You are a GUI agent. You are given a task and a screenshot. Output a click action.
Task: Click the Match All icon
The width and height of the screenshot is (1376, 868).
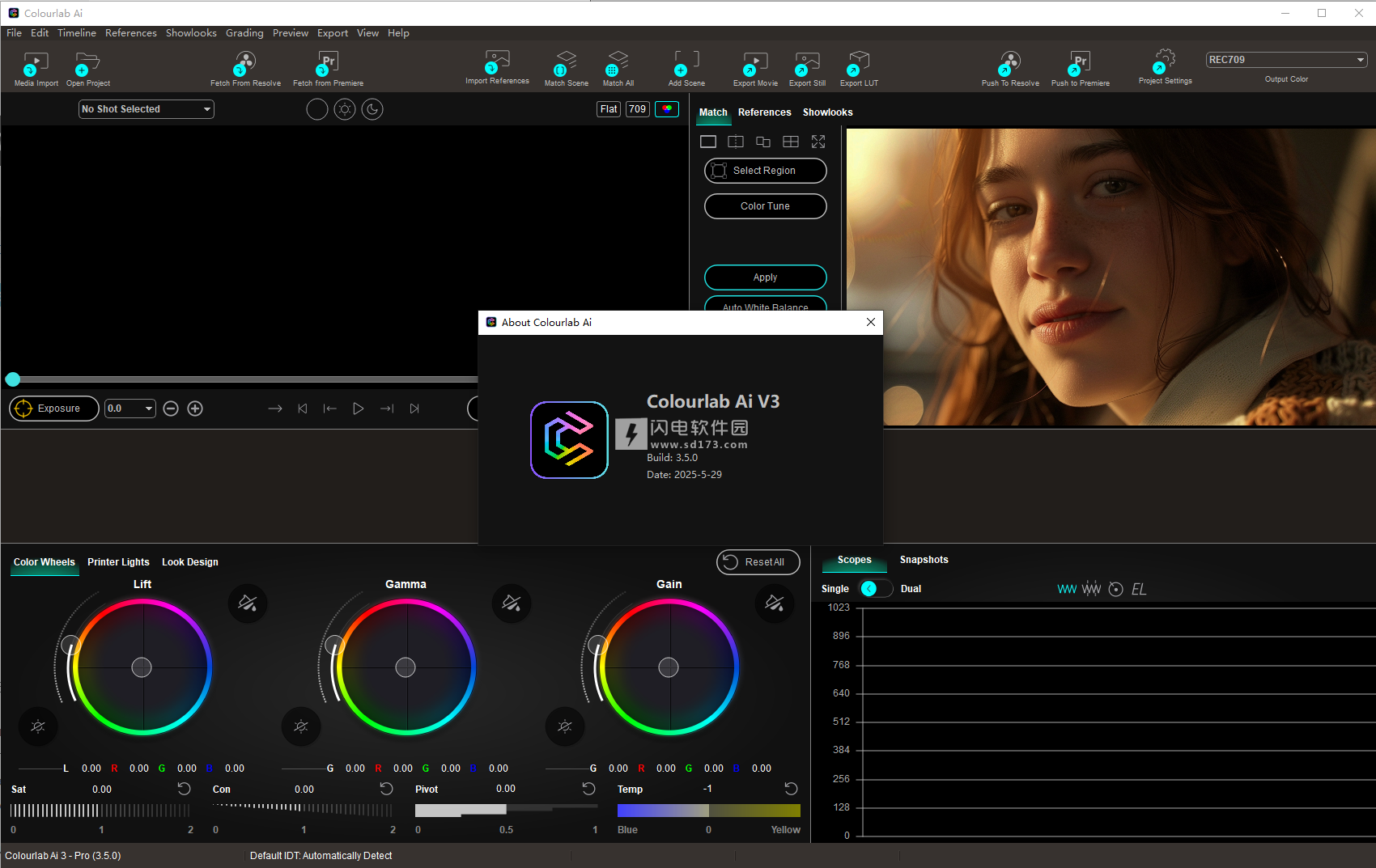point(618,63)
